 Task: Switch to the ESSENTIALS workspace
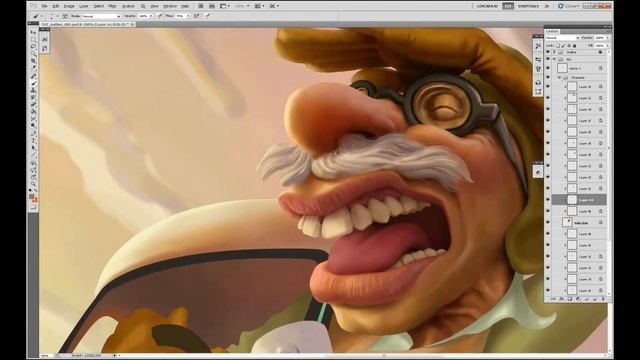pyautogui.click(x=529, y=6)
